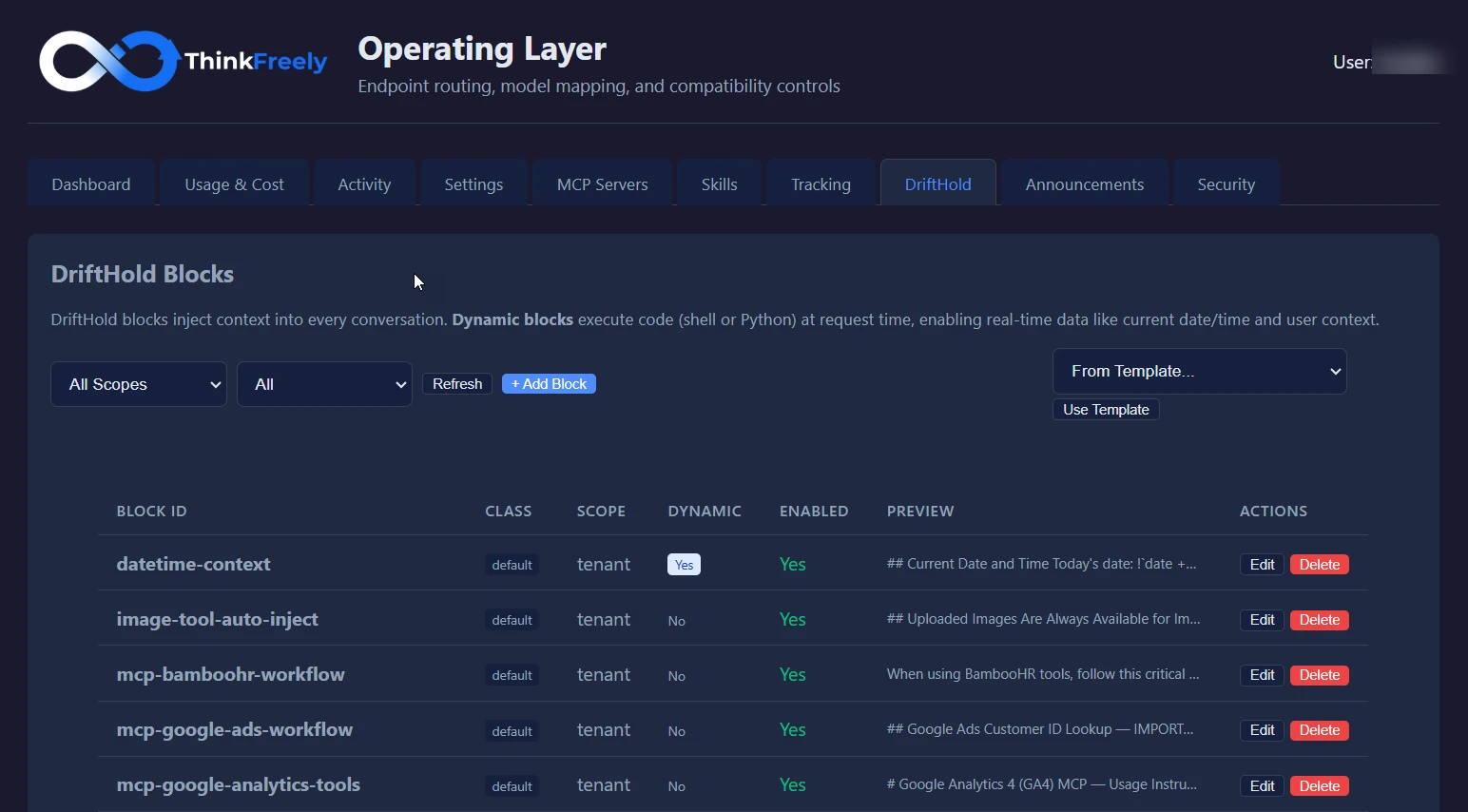The image size is (1468, 812).
Task: Click the tenant scope for mcp-google-analytics-tools
Action: [x=603, y=784]
